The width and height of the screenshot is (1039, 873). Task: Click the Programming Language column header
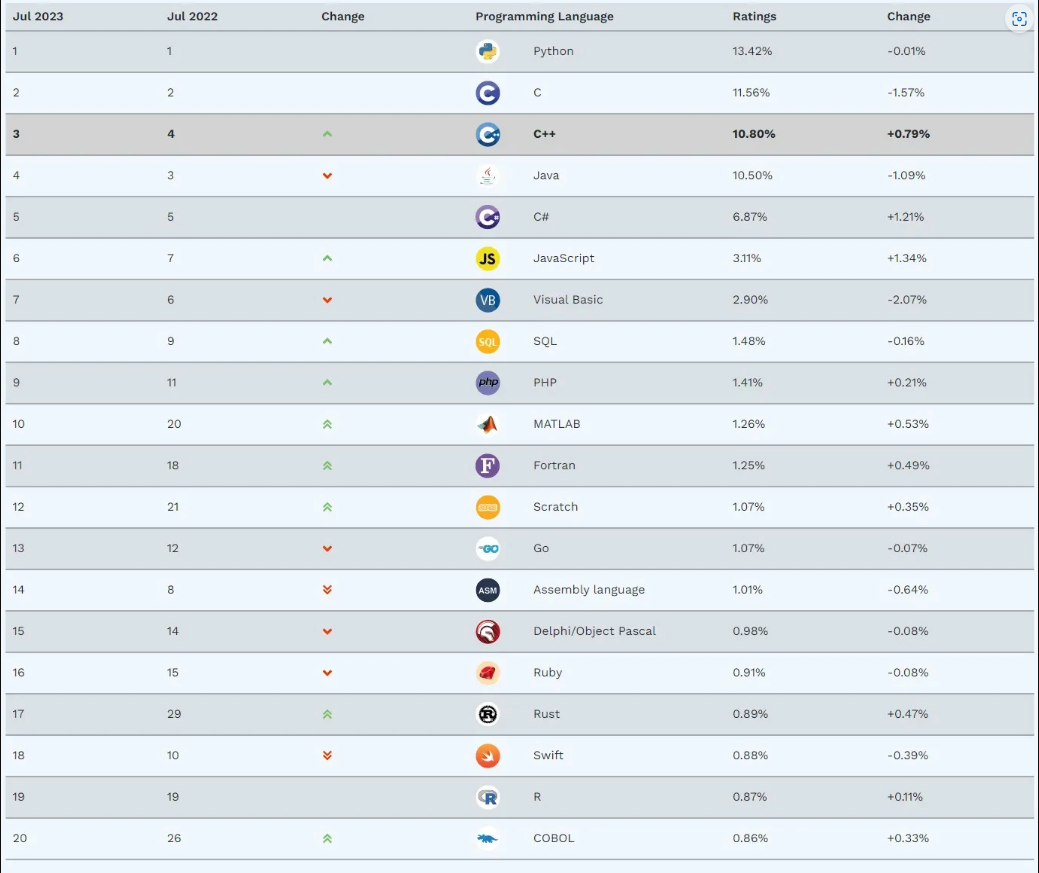(x=544, y=16)
